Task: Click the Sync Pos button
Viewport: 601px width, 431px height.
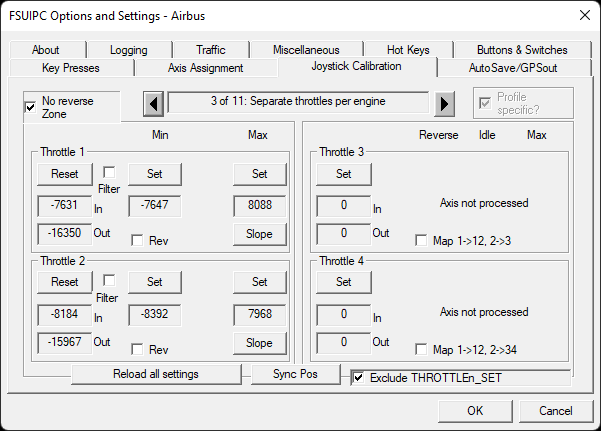Action: 295,374
